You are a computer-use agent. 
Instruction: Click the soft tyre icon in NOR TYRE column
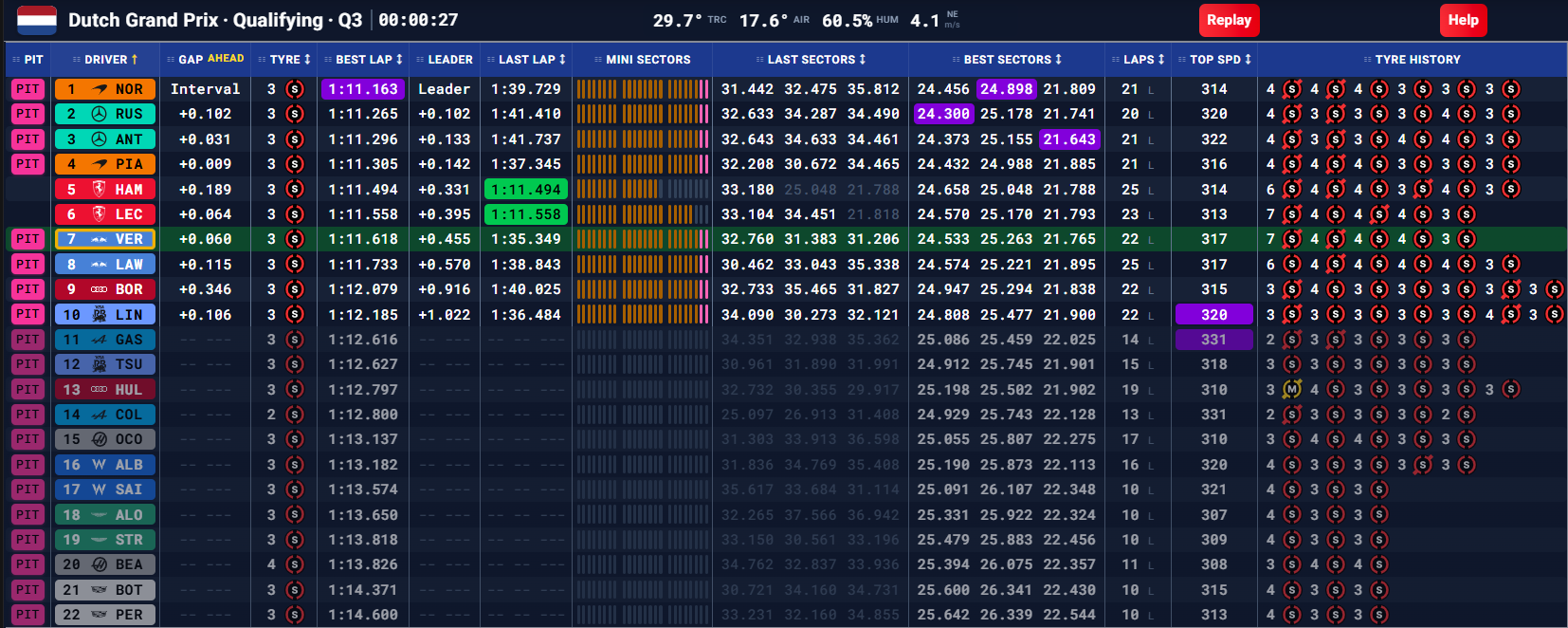(295, 89)
